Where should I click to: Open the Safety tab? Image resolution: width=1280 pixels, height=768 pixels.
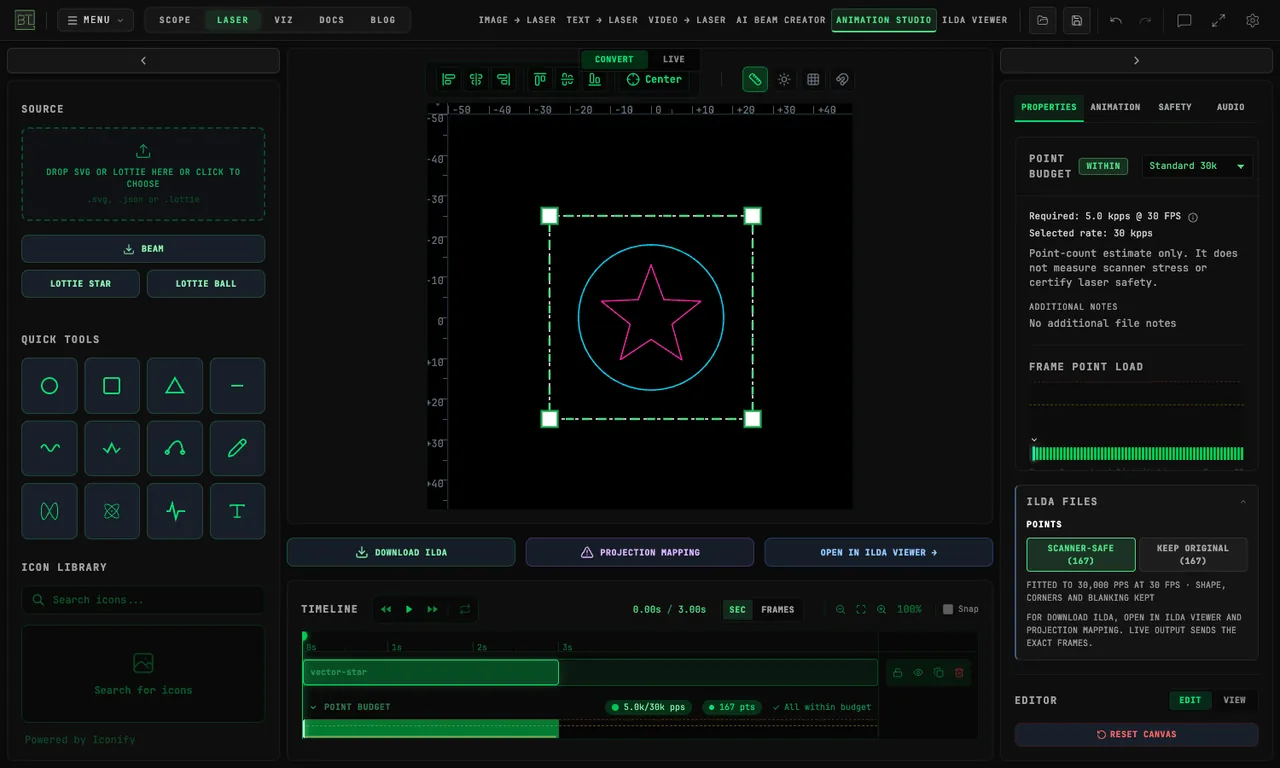click(x=1174, y=107)
